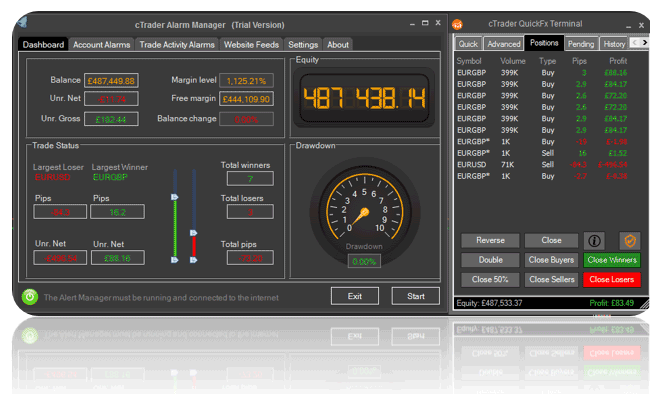Click the Balance change 0.00% field

(246, 119)
